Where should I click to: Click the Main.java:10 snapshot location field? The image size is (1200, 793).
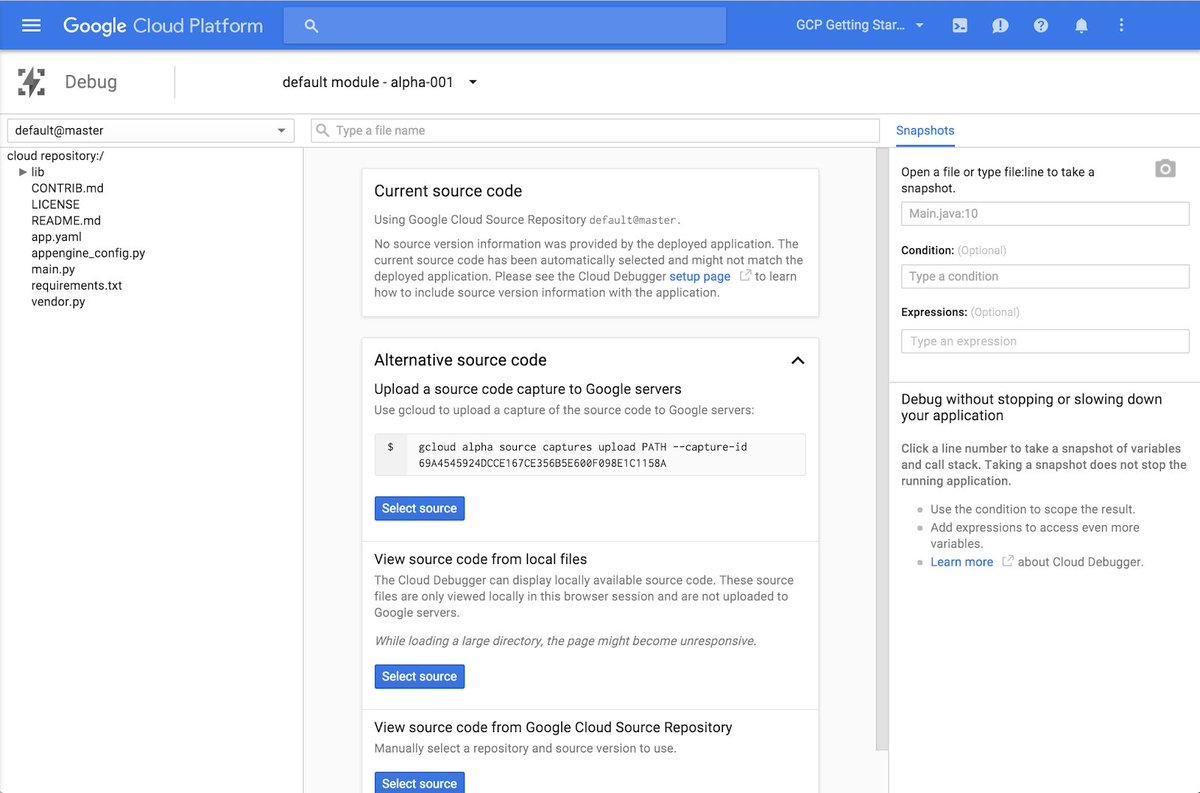tap(1045, 213)
